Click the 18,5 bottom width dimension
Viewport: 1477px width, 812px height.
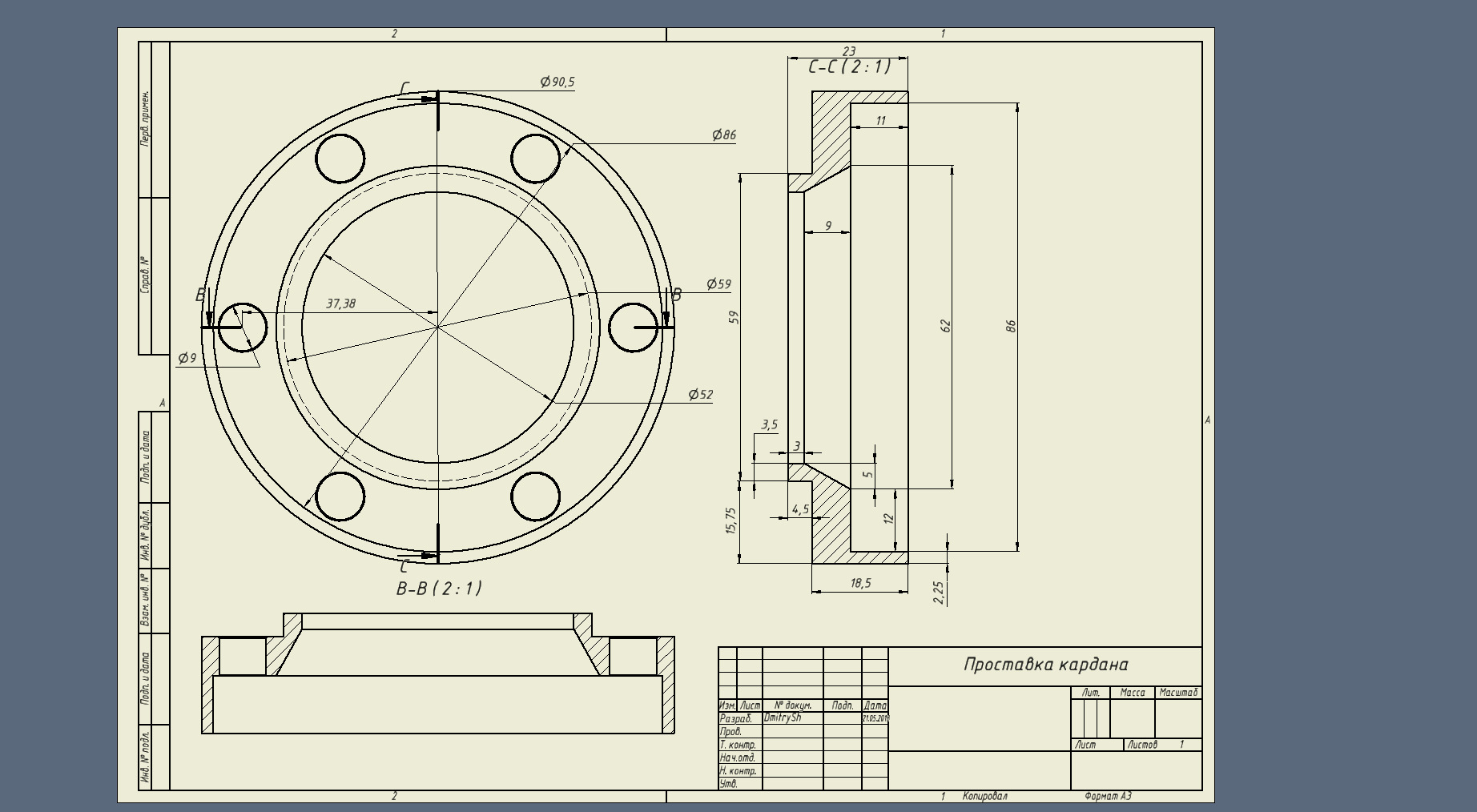(x=860, y=583)
